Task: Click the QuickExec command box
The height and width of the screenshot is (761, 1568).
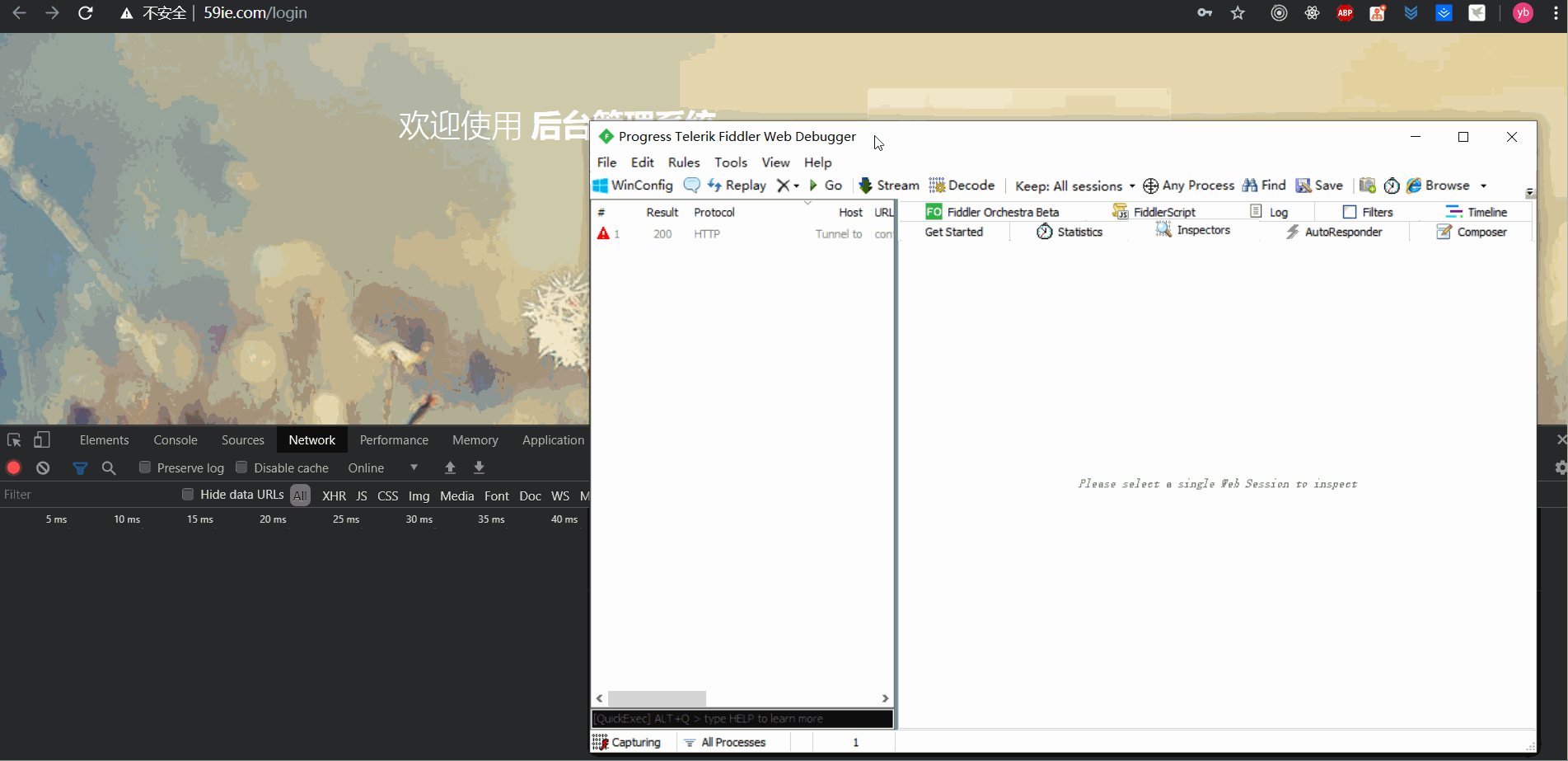Action: [742, 719]
